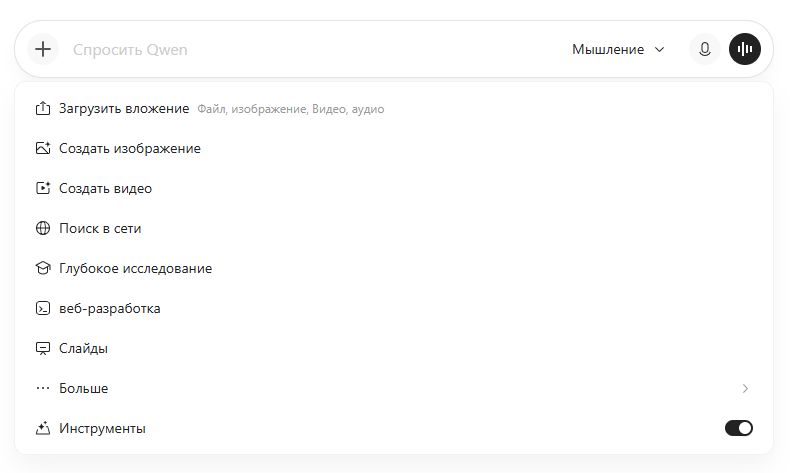Toggle the Инструменты switch off
This screenshot has width=790, height=473.
tap(739, 428)
